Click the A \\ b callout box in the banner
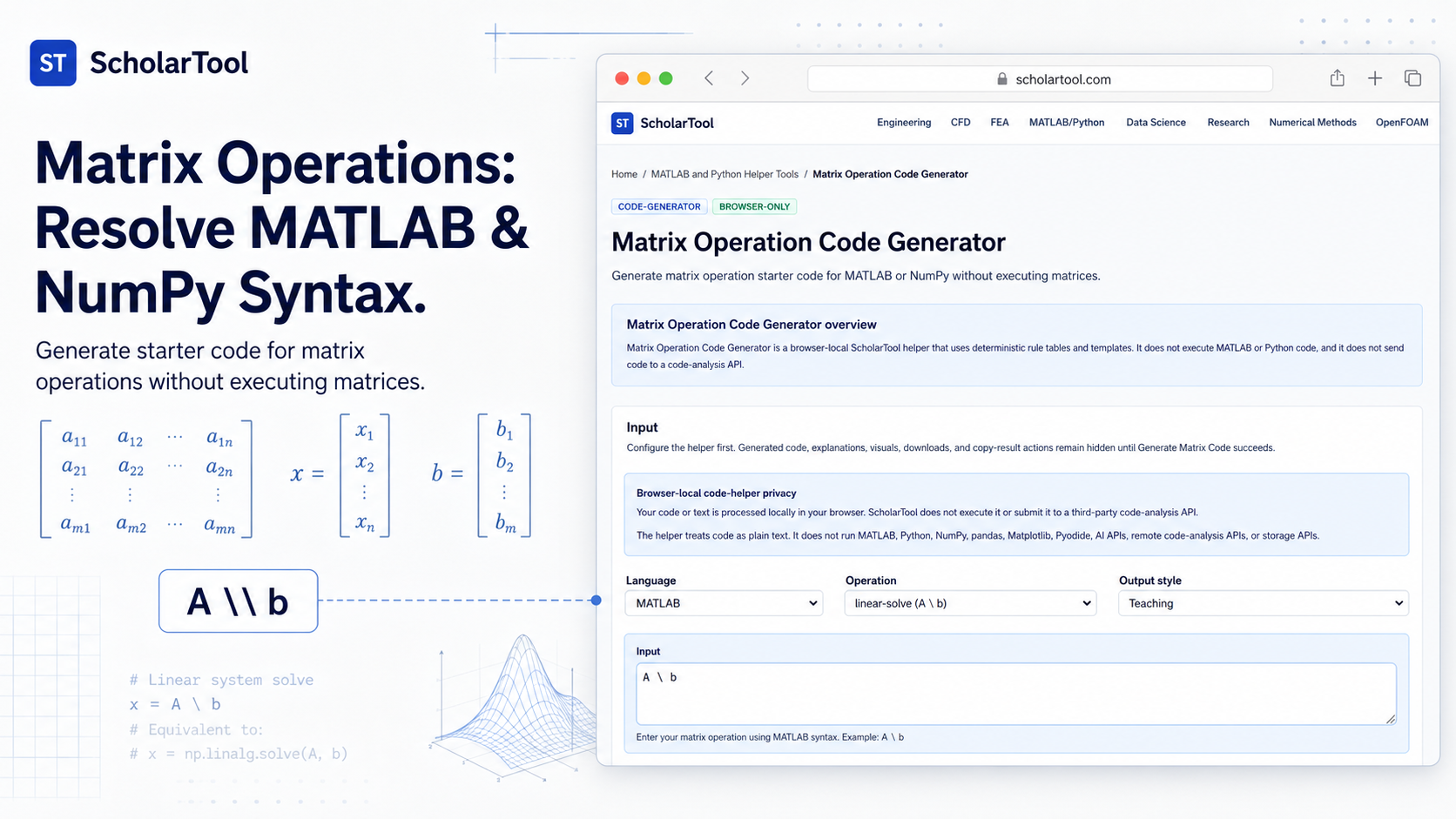Screen dimensions: 1456x819 pyautogui.click(x=238, y=601)
